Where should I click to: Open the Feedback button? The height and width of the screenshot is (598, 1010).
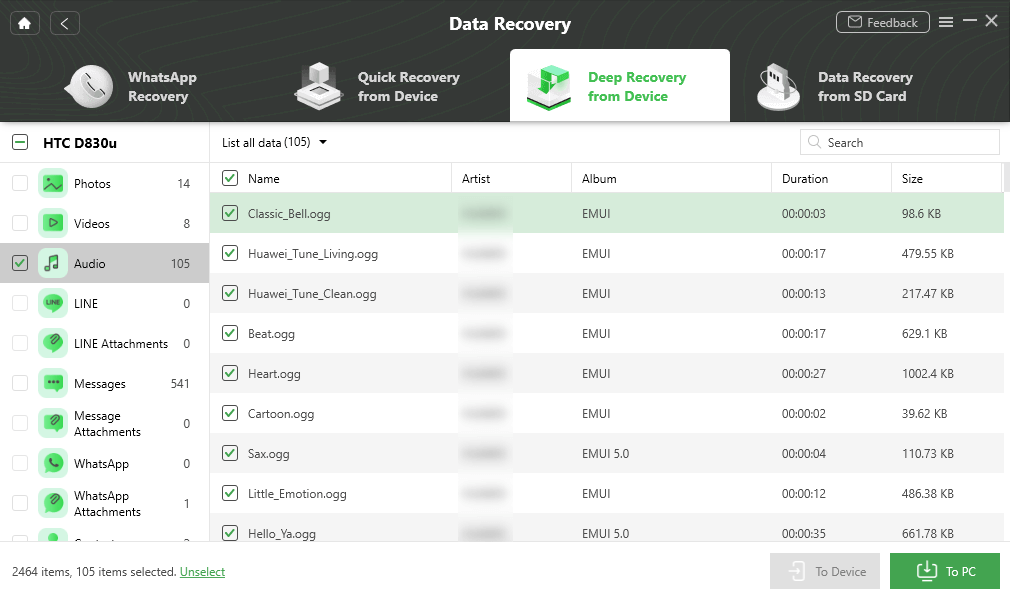click(882, 23)
